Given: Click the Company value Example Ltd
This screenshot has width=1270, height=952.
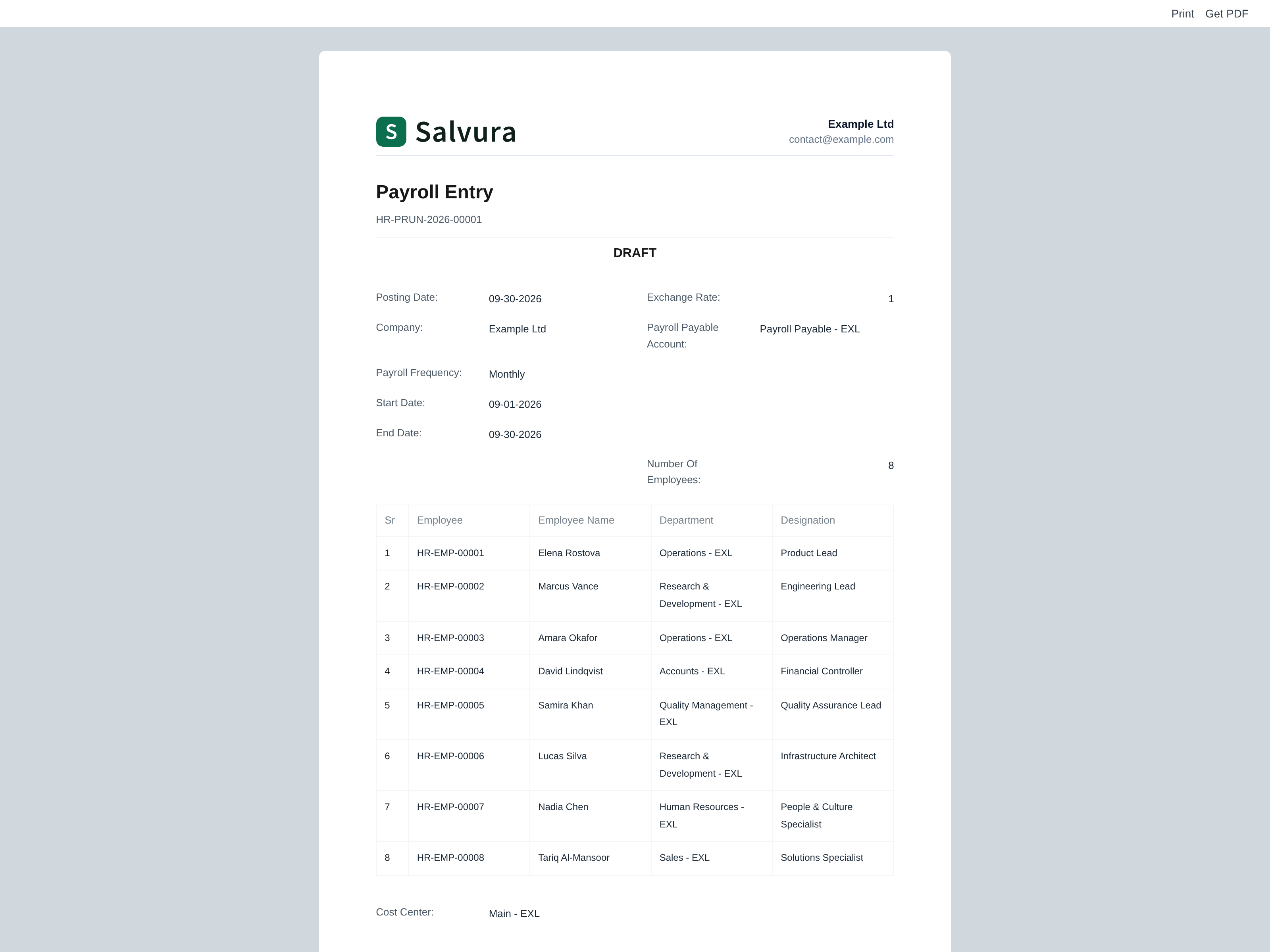Looking at the screenshot, I should coord(517,329).
